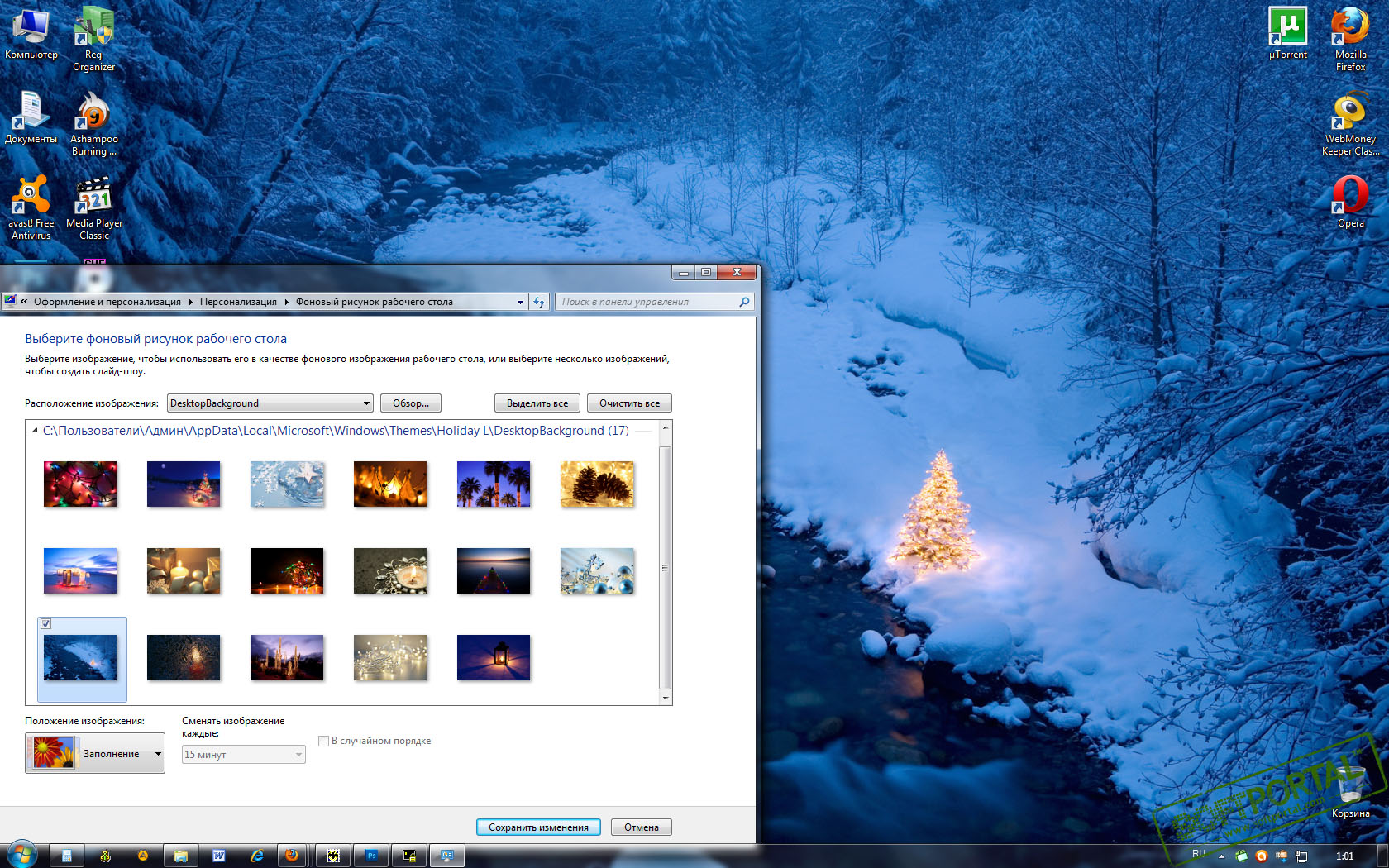Collapse the Holiday L\DesktopBackground group
The image size is (1389, 868).
[x=35, y=431]
